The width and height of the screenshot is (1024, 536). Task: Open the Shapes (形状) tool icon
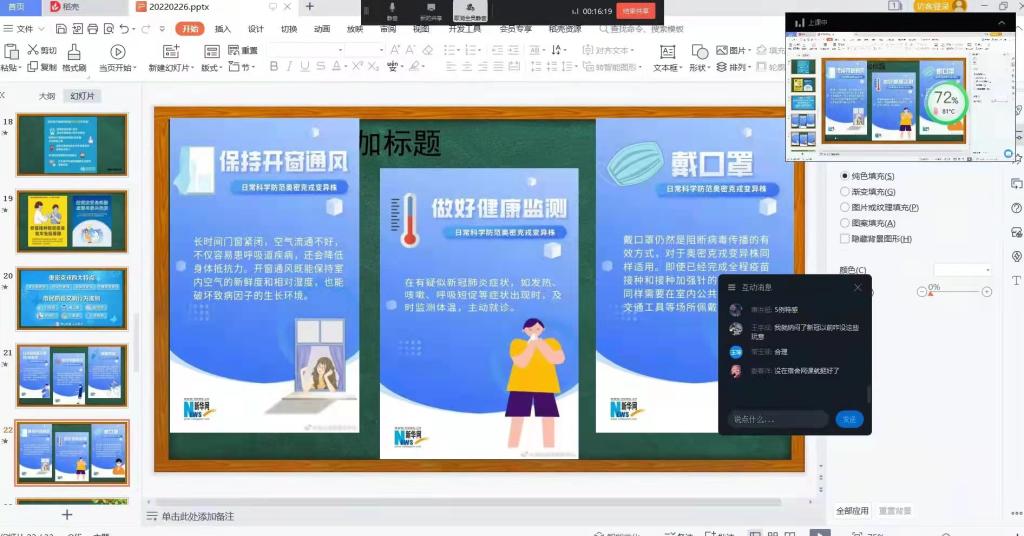coord(699,51)
